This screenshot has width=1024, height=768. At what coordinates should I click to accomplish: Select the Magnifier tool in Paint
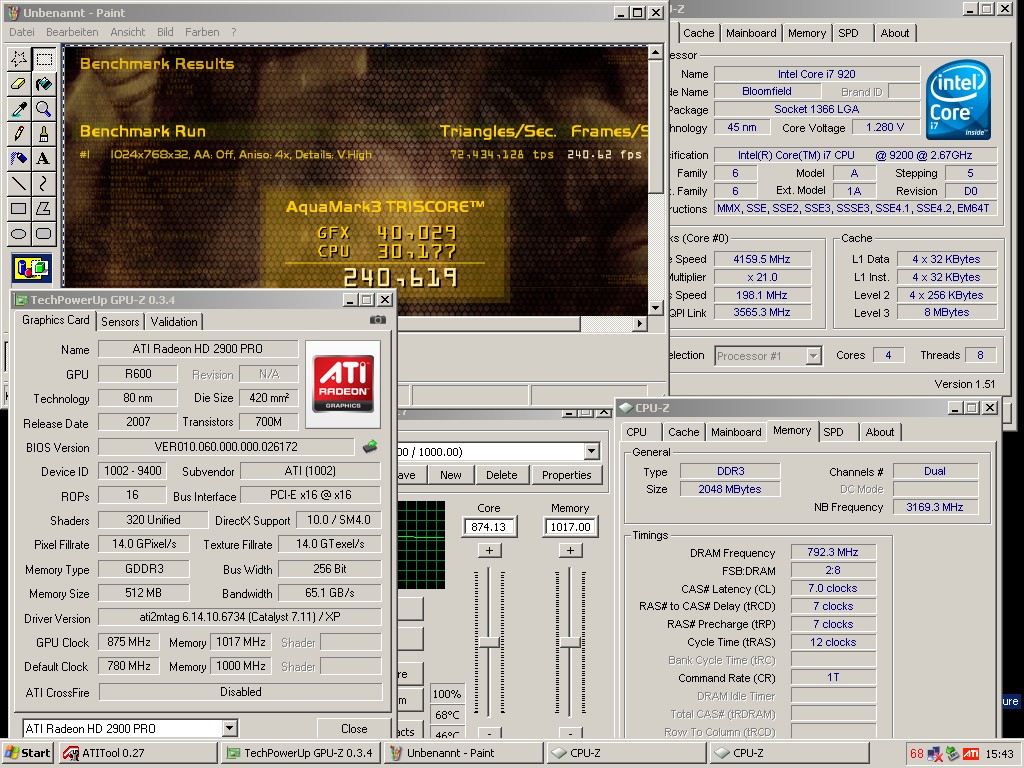click(x=44, y=109)
